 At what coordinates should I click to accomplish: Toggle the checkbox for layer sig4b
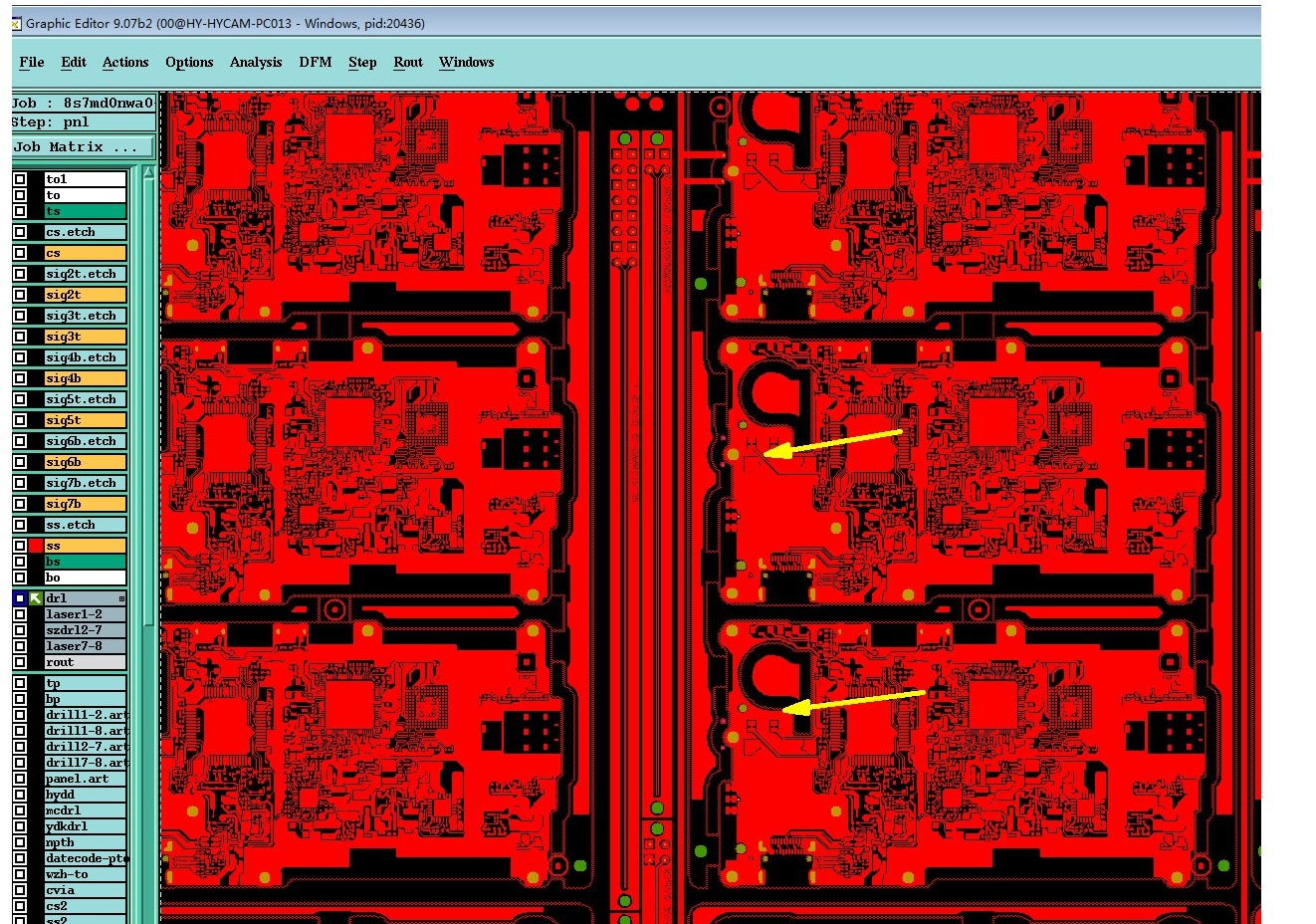pos(20,378)
